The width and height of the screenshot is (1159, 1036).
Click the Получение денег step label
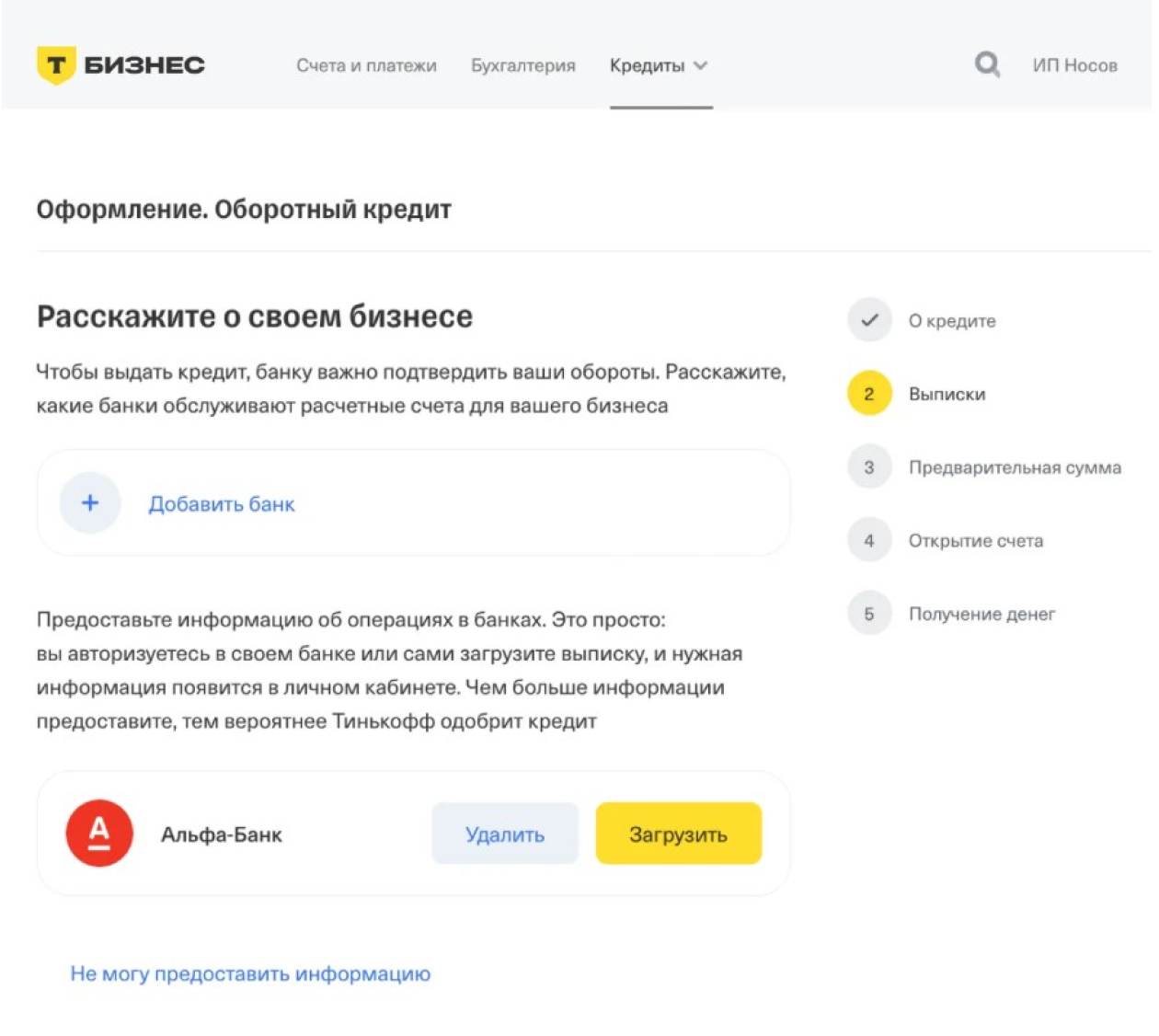point(981,615)
